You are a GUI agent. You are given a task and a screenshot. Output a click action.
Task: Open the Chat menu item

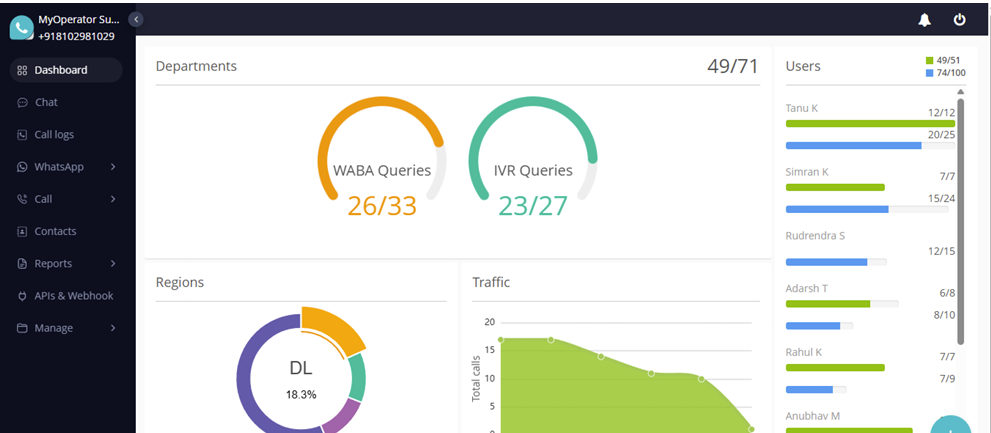pyautogui.click(x=46, y=102)
